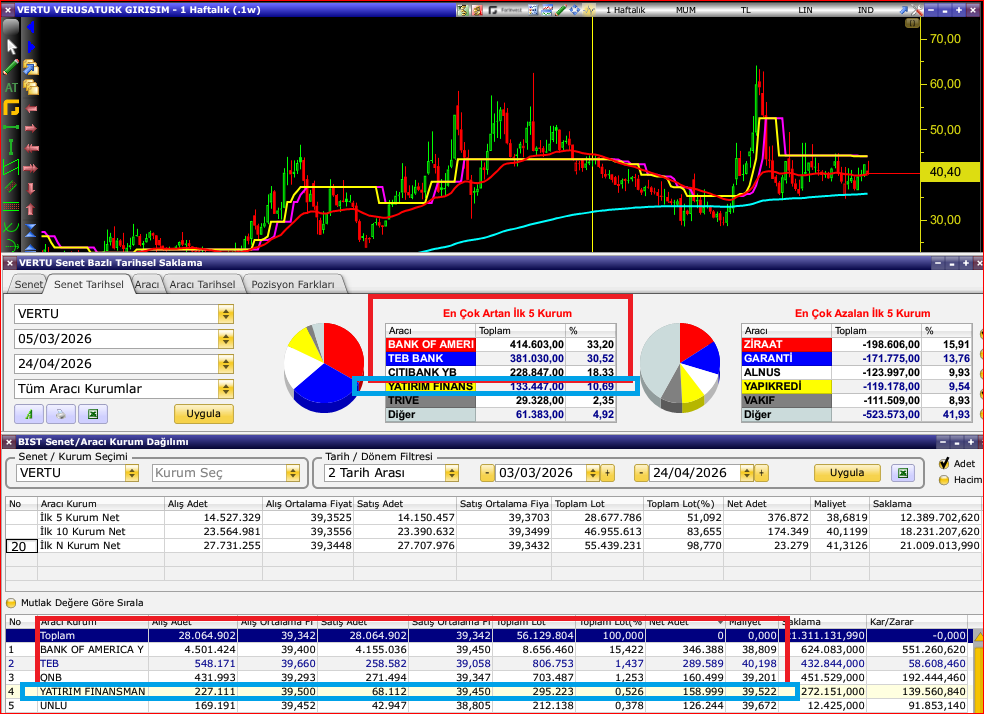
Task: Open the Kurum Seç dropdown
Action: [293, 473]
